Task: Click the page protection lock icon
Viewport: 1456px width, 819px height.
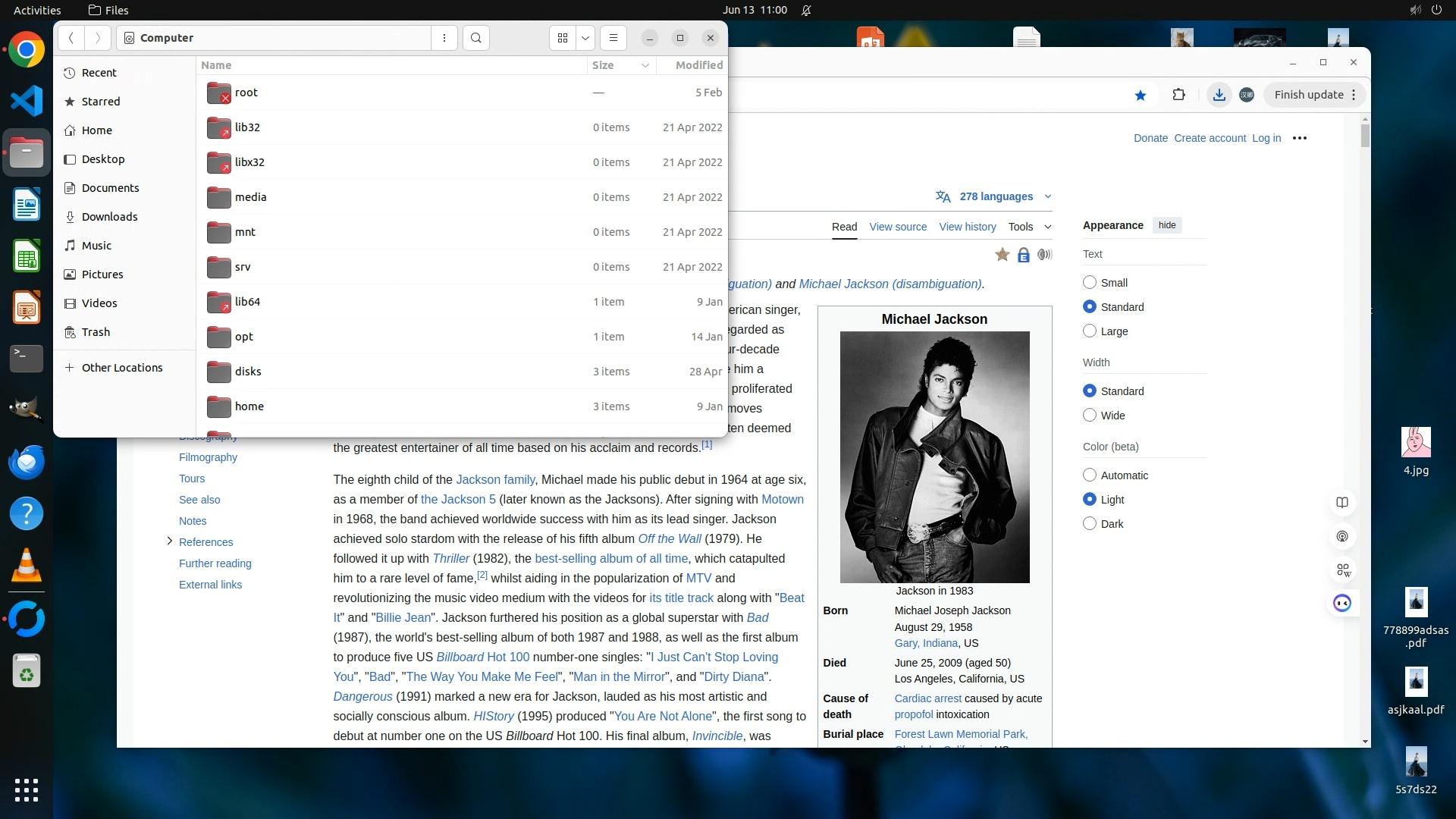Action: pos(1024,255)
